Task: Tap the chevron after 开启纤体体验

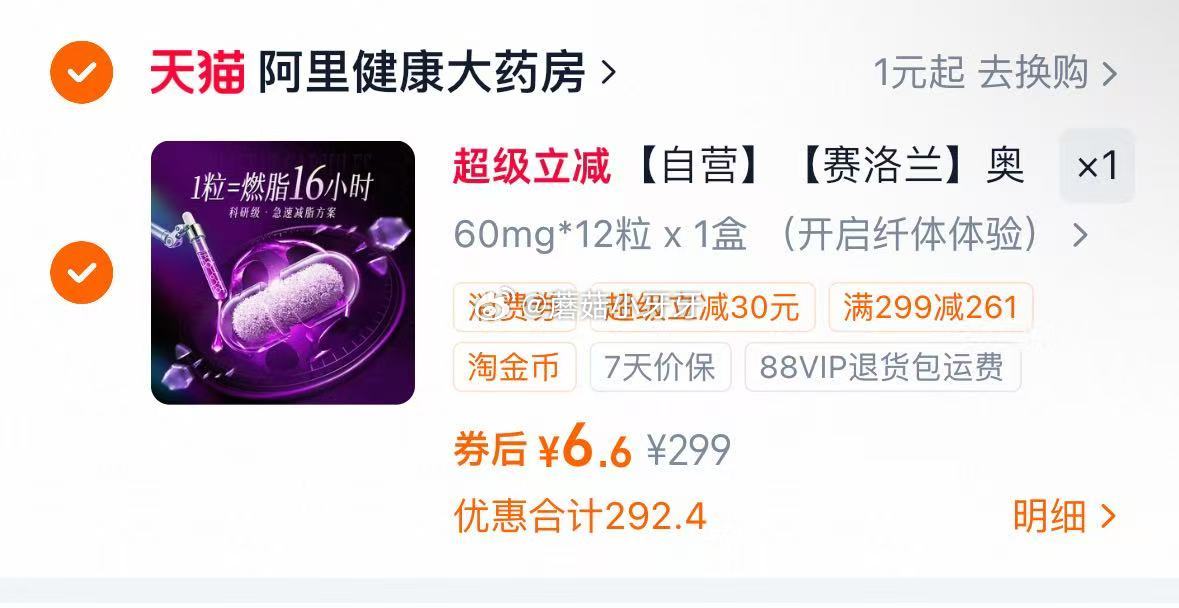Action: [x=1080, y=236]
